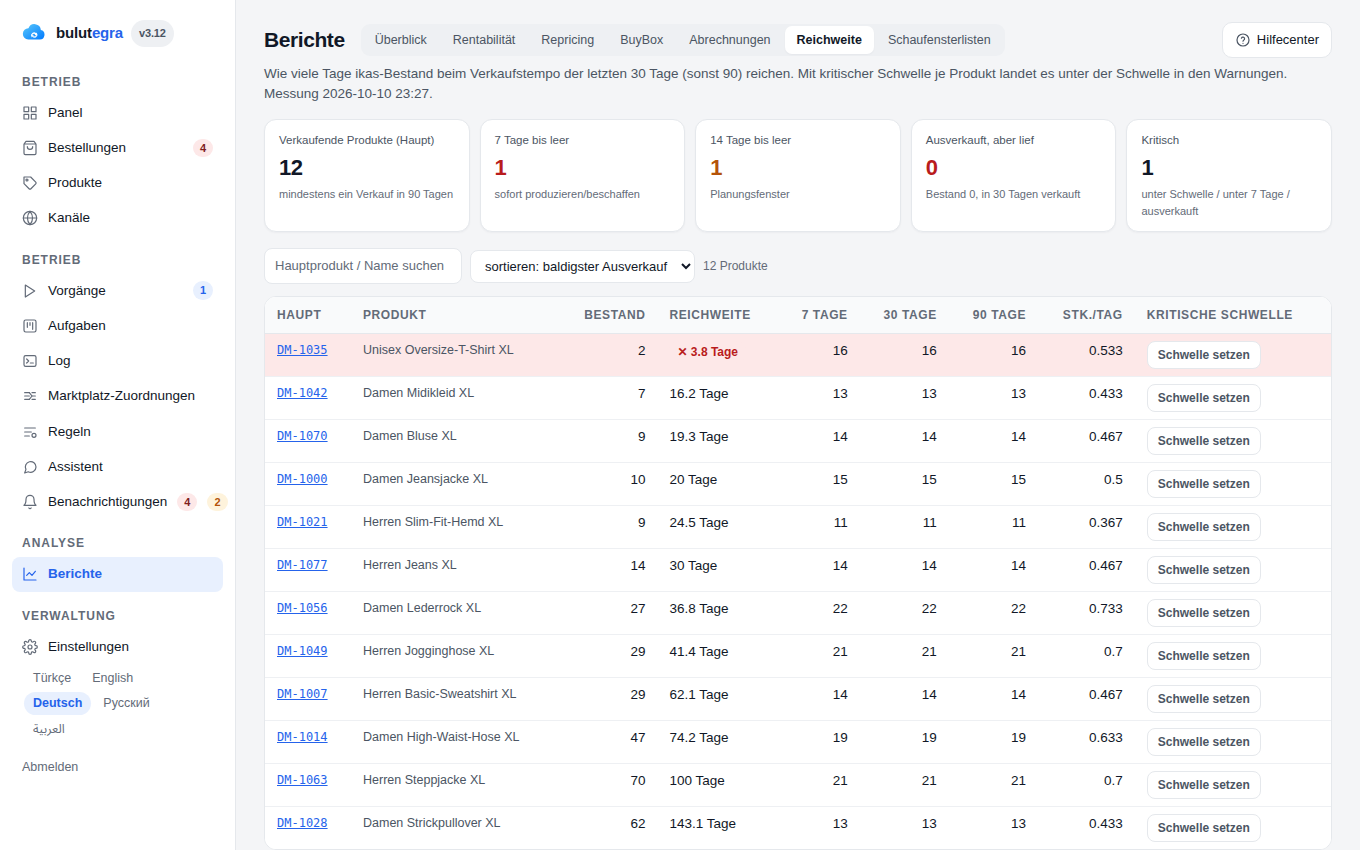This screenshot has height=850, width=1360.
Task: Open the Log terminal icon
Action: [x=30, y=361]
